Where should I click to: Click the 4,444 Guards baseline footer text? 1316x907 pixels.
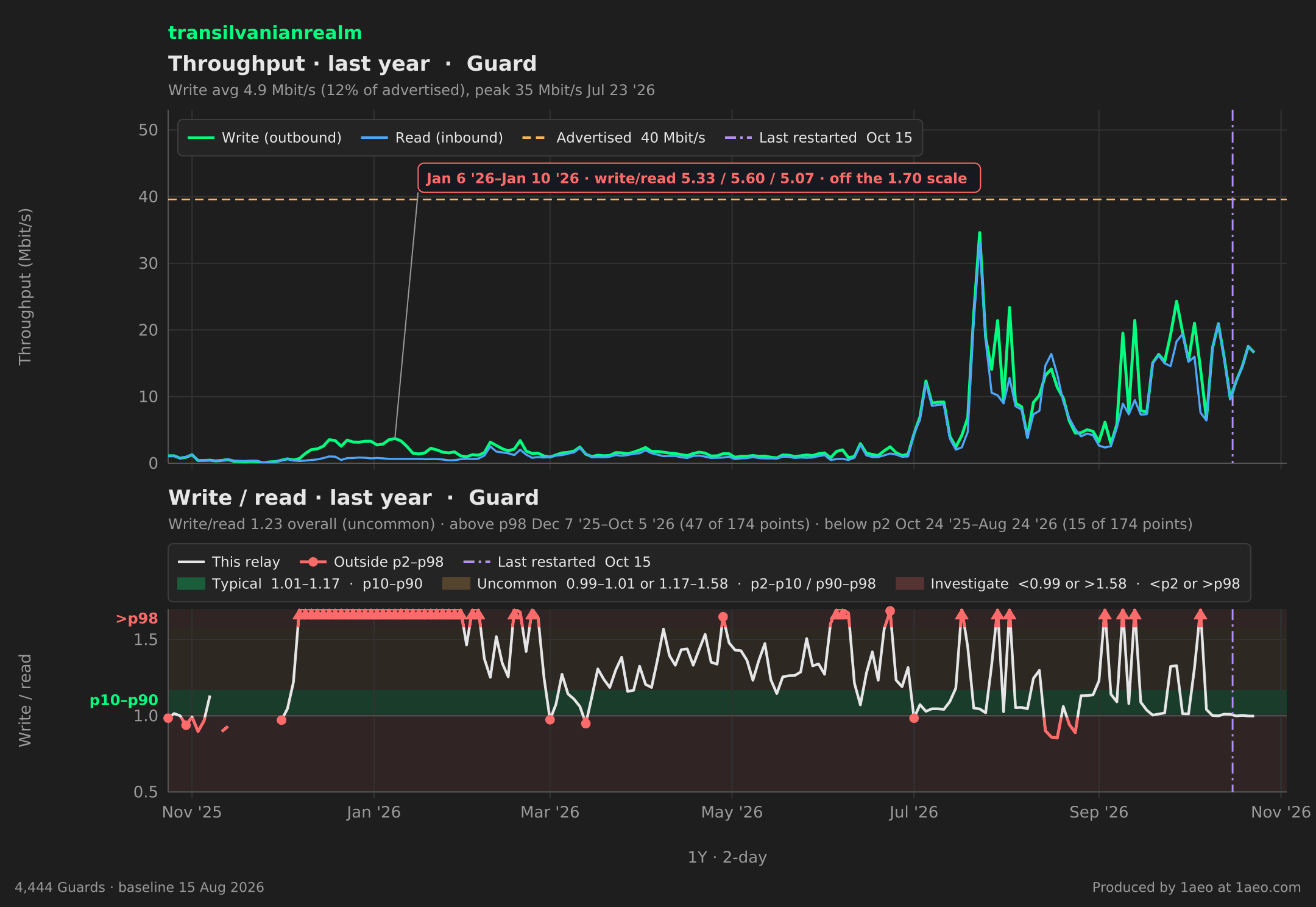pos(140,887)
